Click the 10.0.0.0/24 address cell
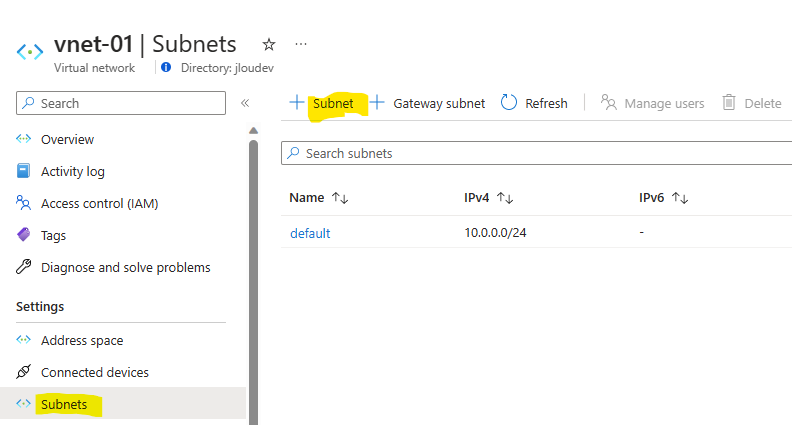The height and width of the screenshot is (425, 792). pyautogui.click(x=496, y=232)
